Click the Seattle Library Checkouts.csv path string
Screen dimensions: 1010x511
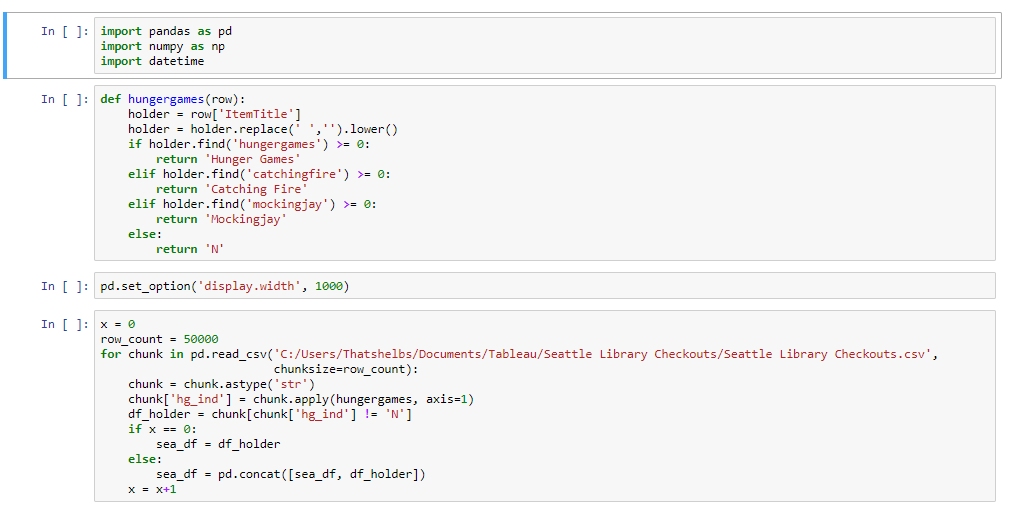[602, 354]
